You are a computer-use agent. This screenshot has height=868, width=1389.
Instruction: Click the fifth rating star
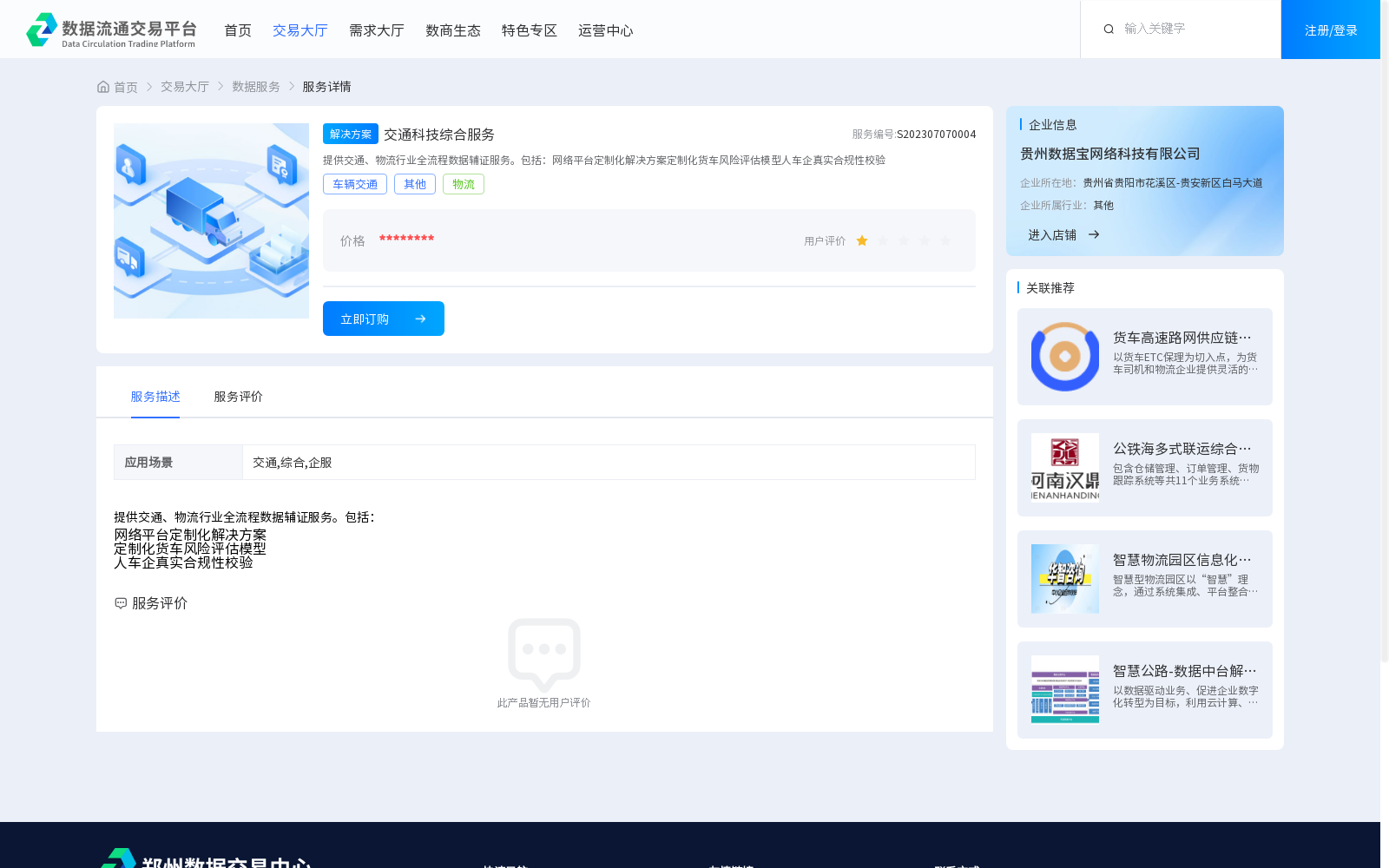(945, 240)
